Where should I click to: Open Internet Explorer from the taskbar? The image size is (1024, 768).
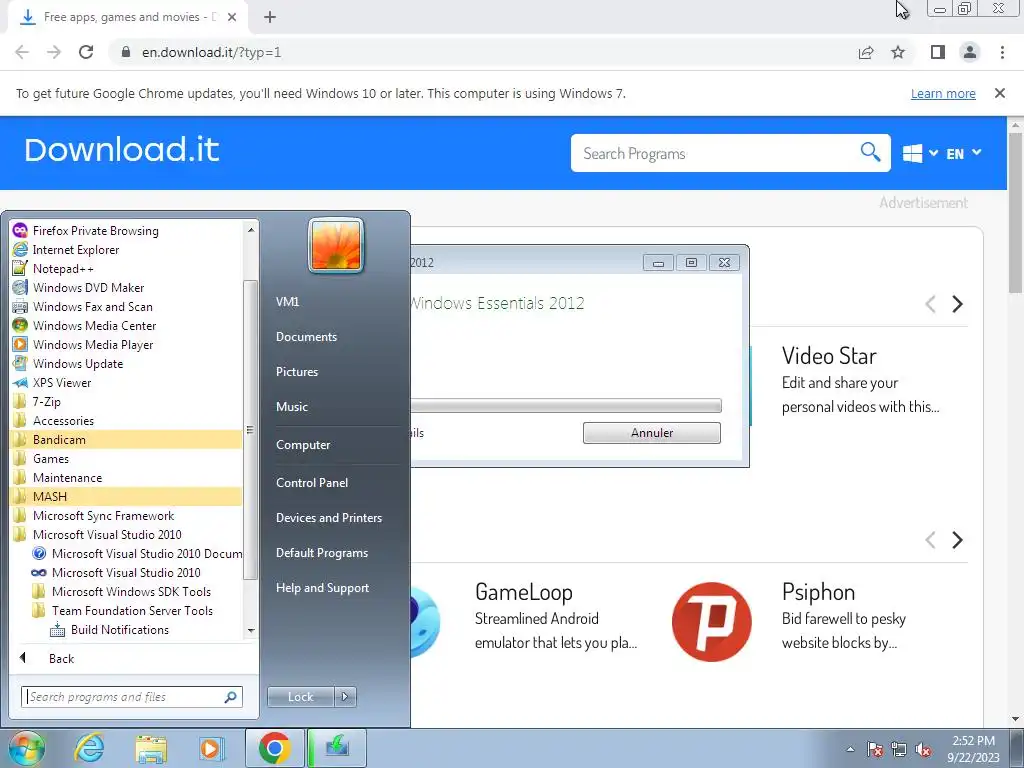(x=89, y=748)
